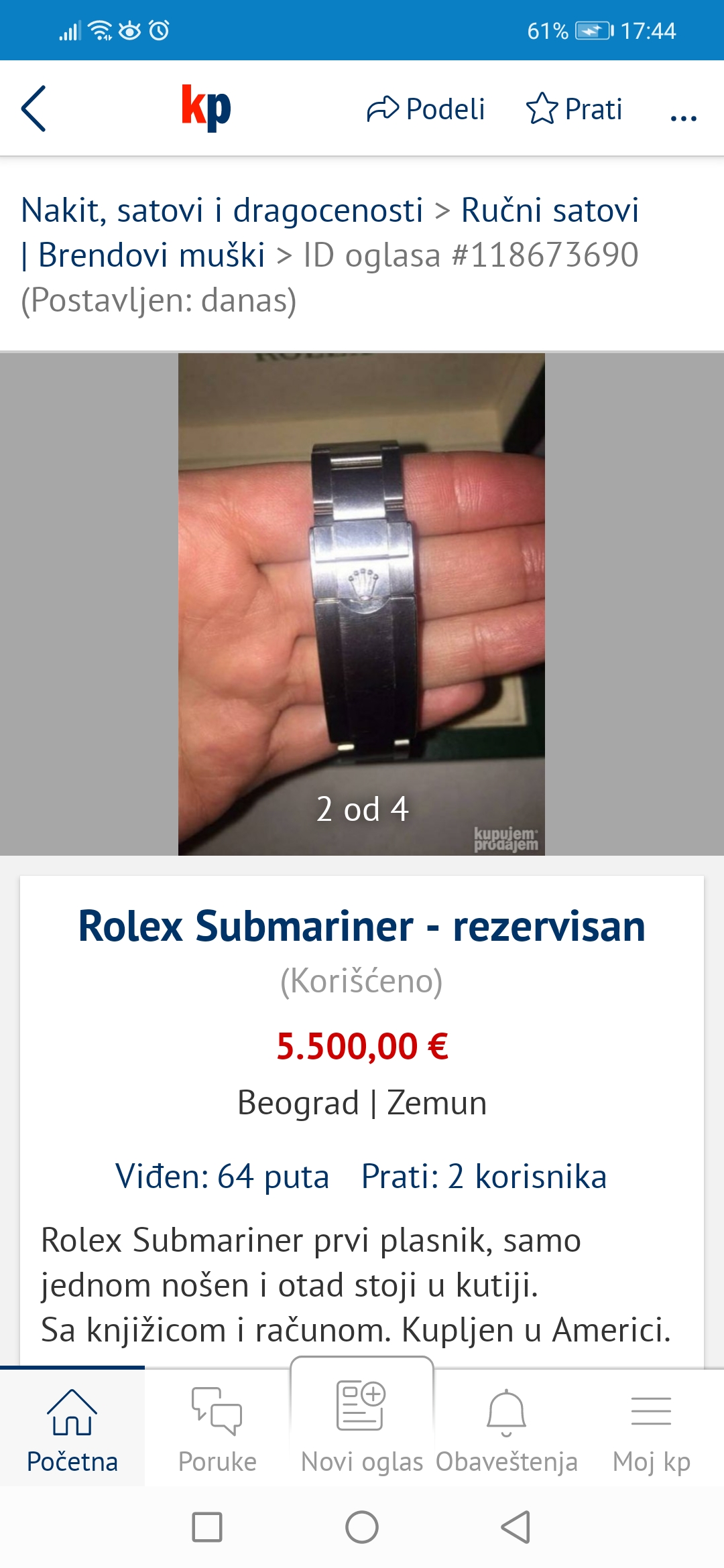This screenshot has height=1568, width=724.
Task: Tap the 2 od 4 photo counter
Action: tap(362, 809)
